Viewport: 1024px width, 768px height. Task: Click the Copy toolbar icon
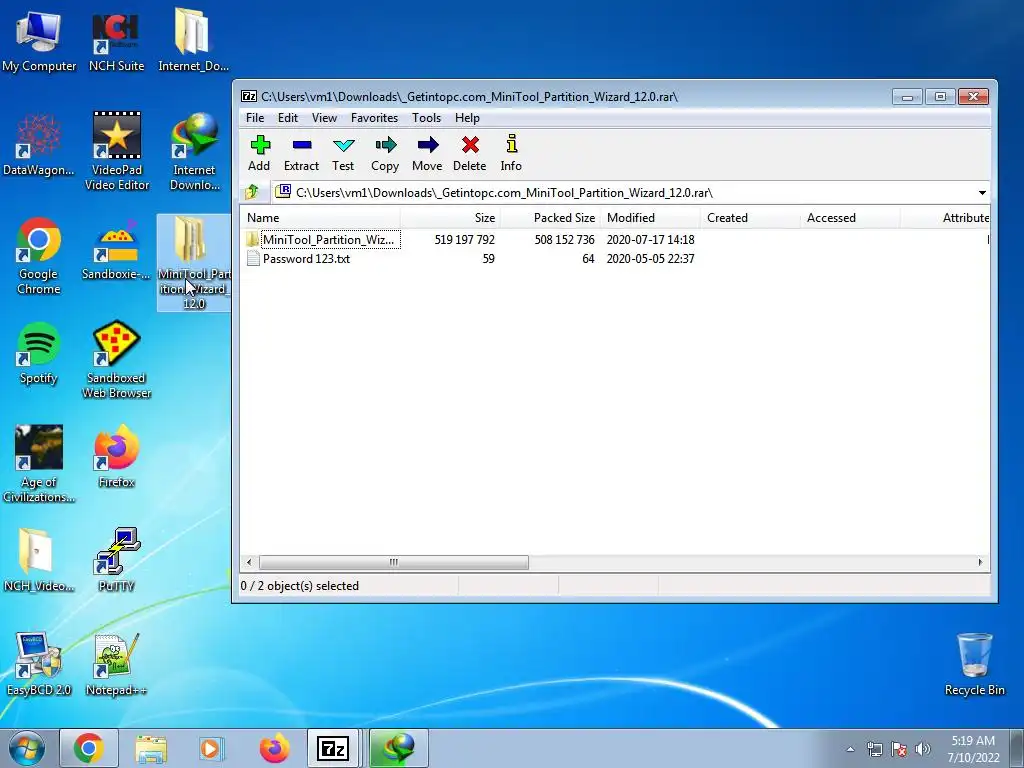pos(385,153)
